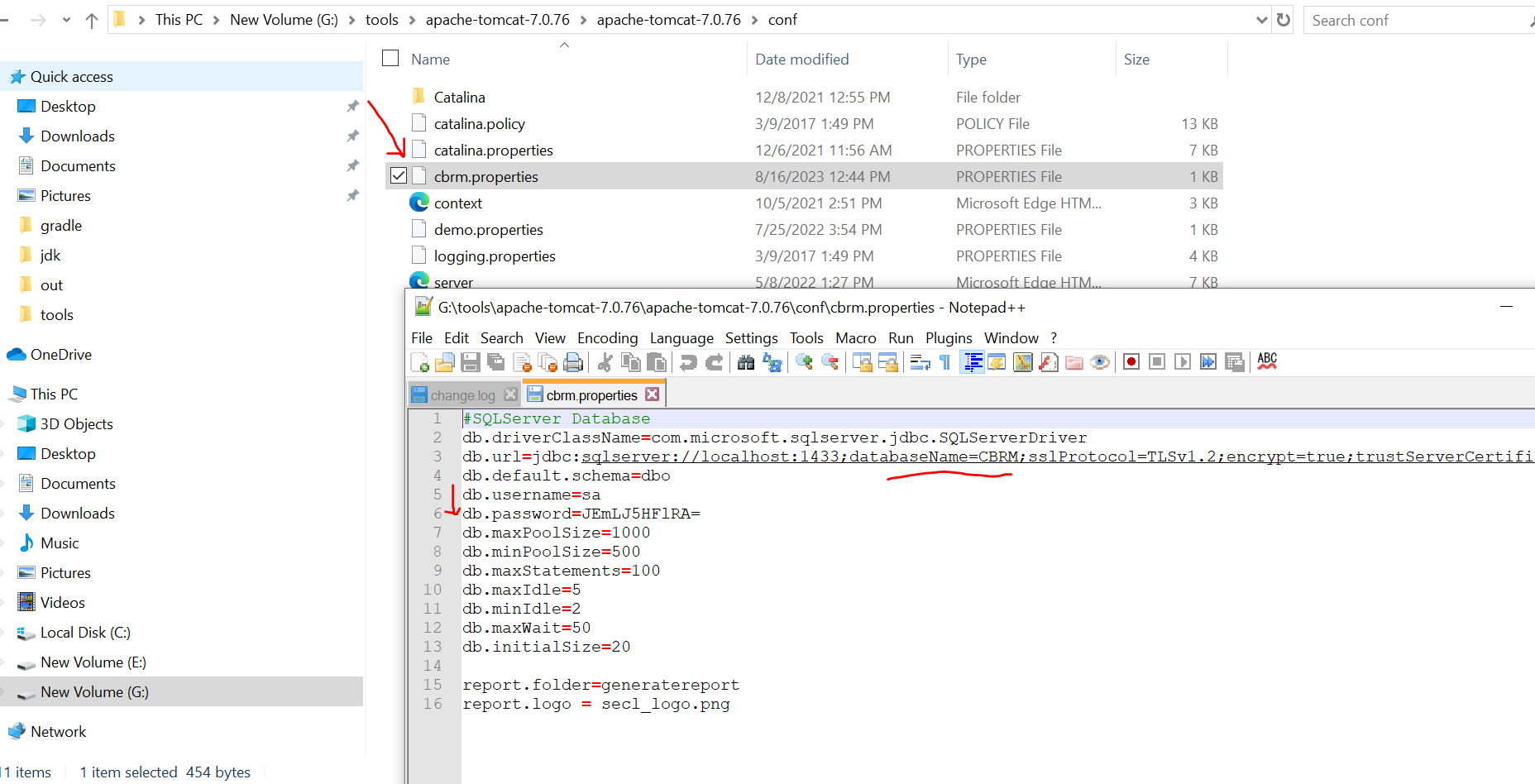Switch to the change.log tab

(462, 395)
